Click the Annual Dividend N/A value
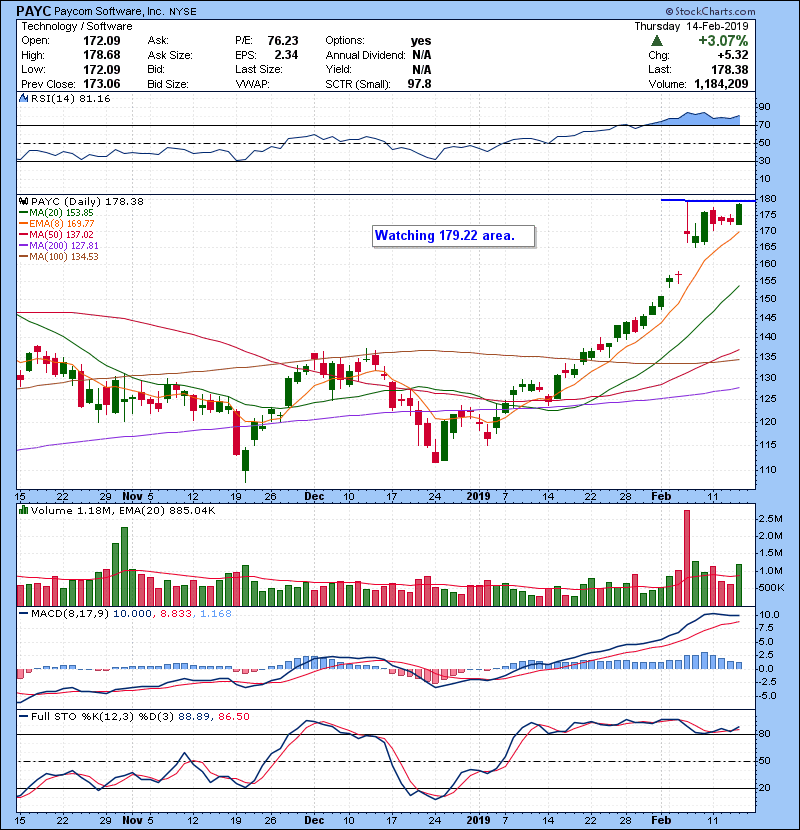Image resolution: width=800 pixels, height=830 pixels. (421, 55)
